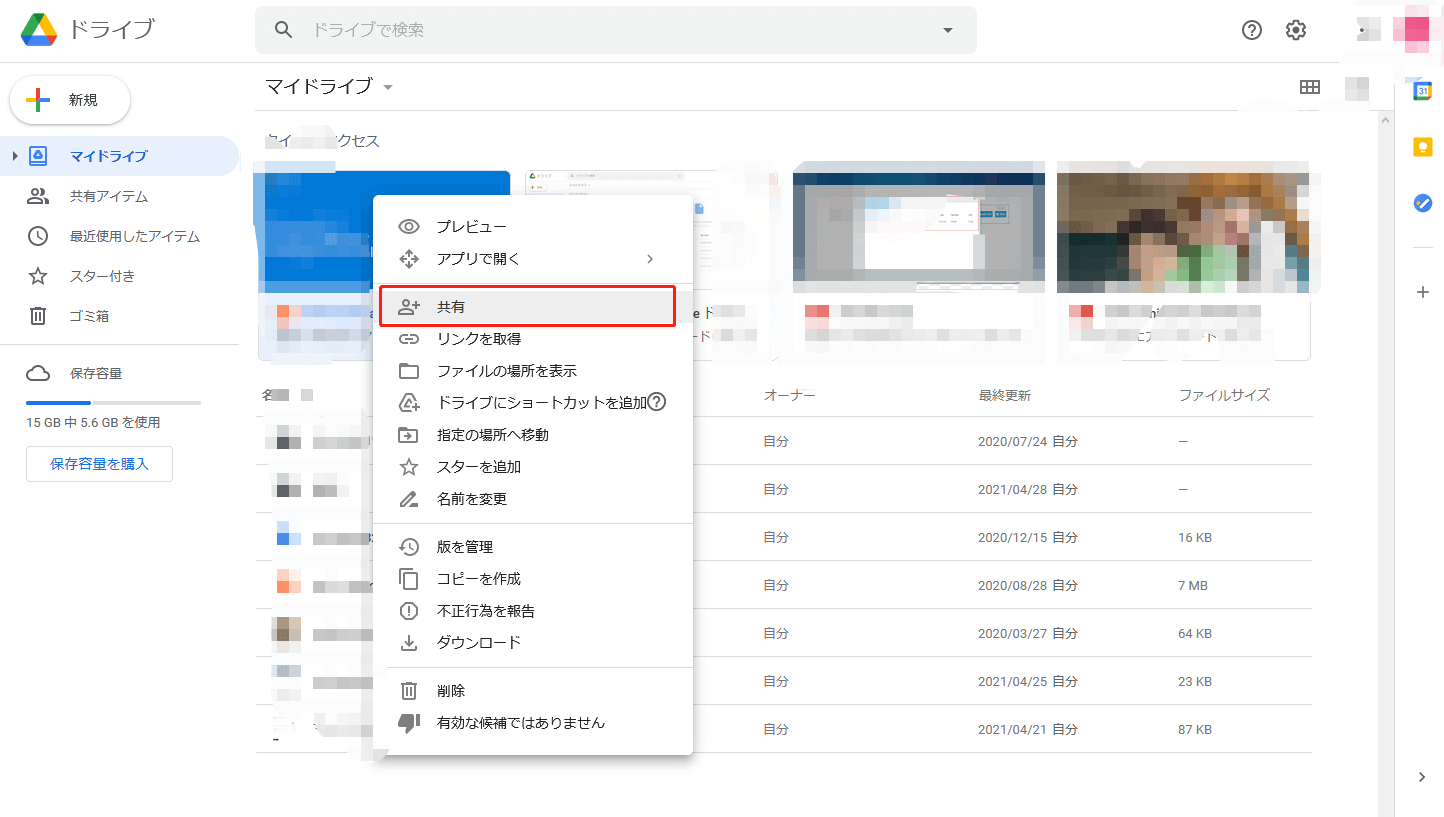Open Google Tasks from the side panel
This screenshot has width=1444, height=817.
tap(1422, 203)
